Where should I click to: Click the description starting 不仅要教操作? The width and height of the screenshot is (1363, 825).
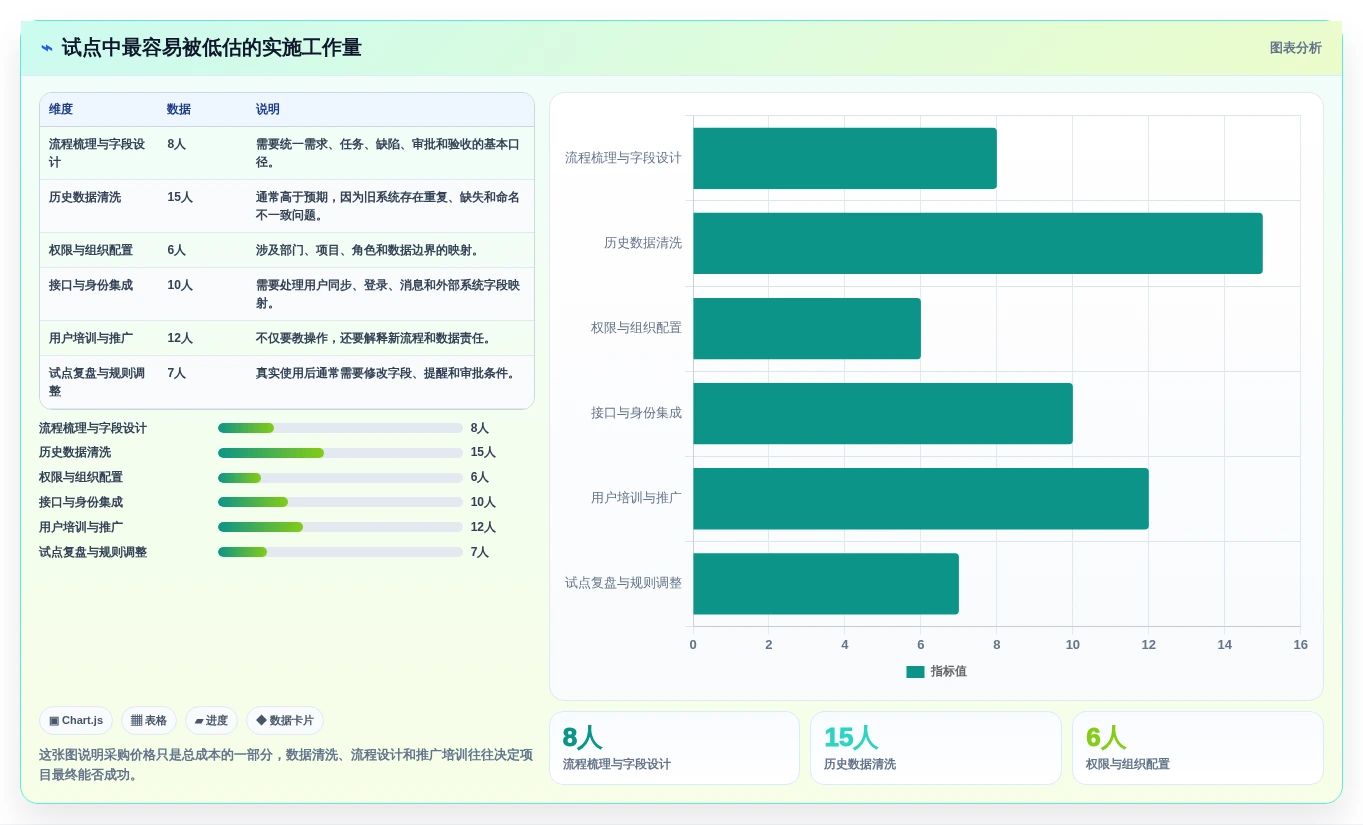pos(376,338)
